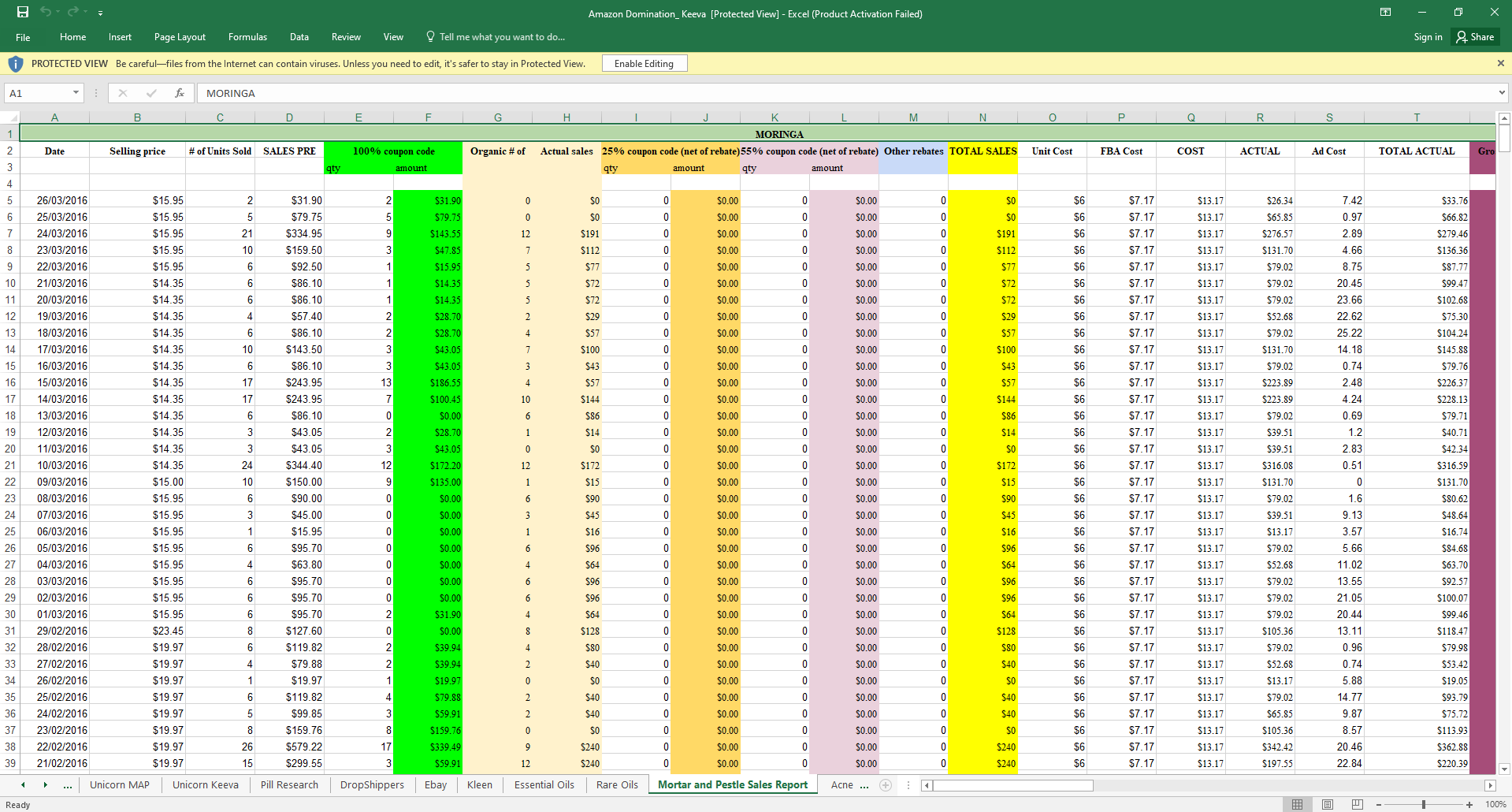
Task: Click the Save icon in title bar
Action: [23, 12]
